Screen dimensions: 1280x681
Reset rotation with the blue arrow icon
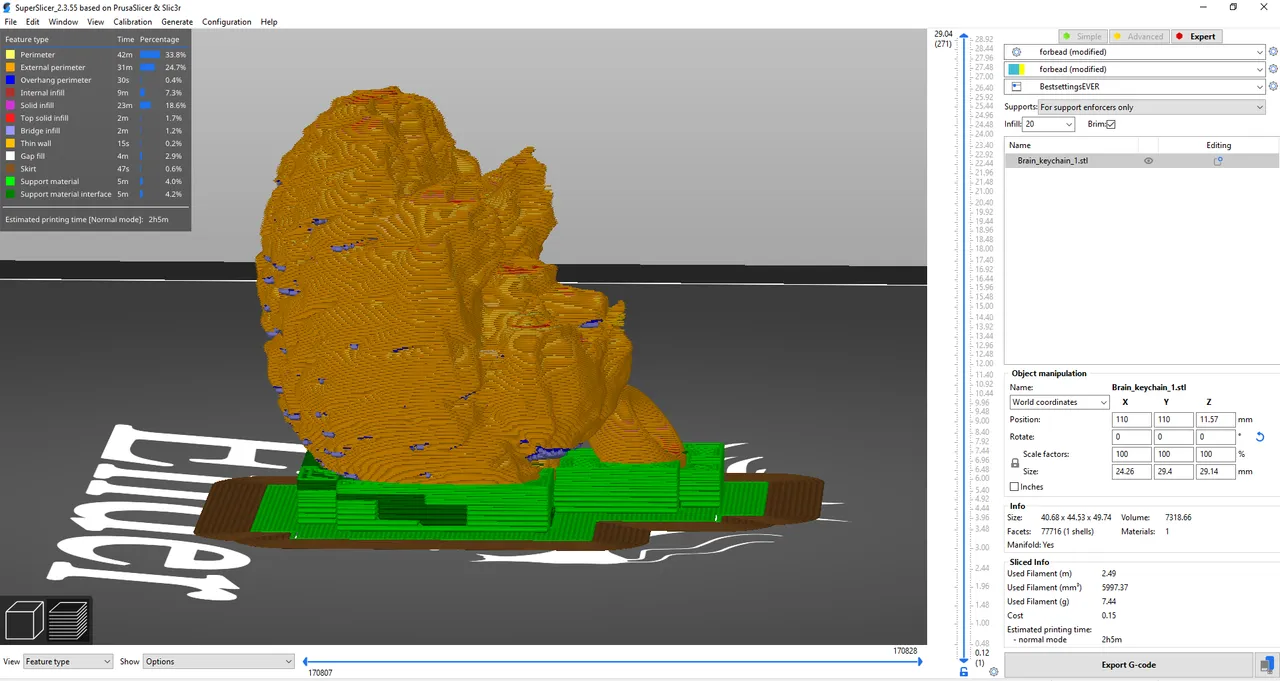click(x=1259, y=437)
